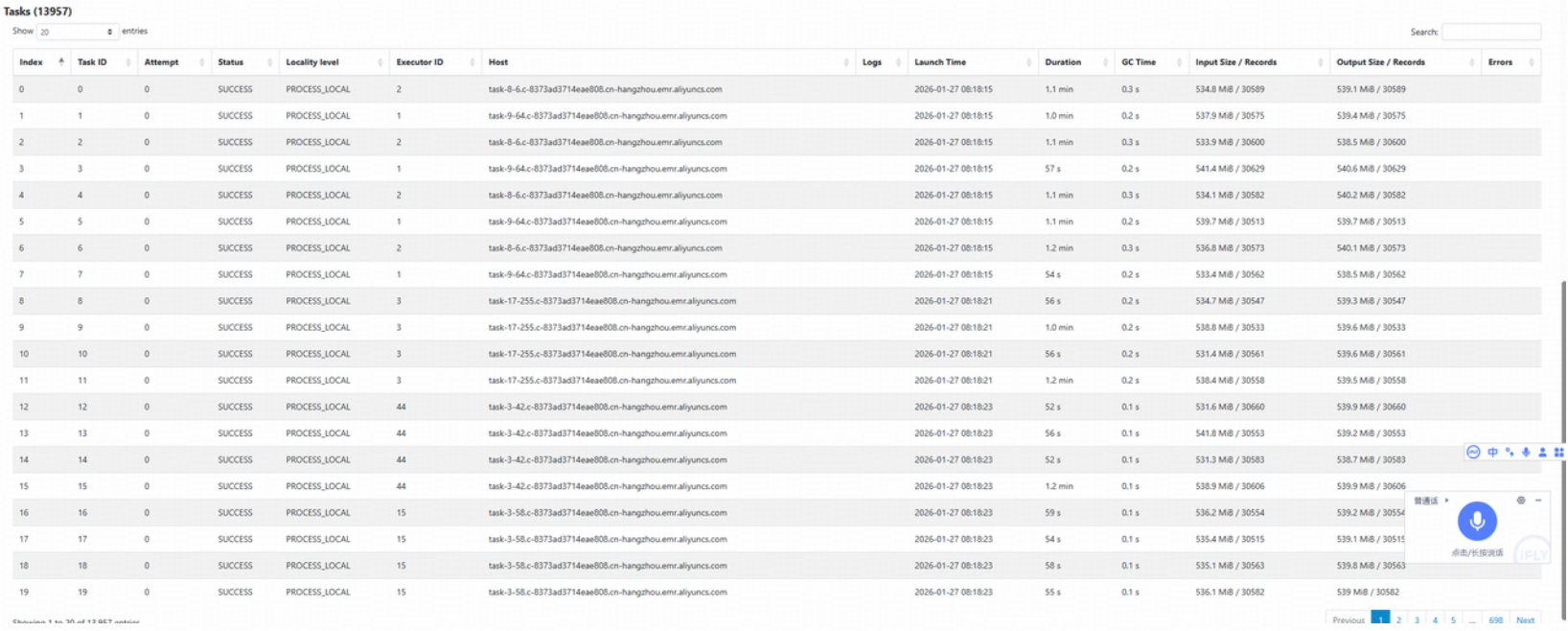This screenshot has height=631, width=1568.
Task: Jump to last page 698
Action: pos(1495,619)
